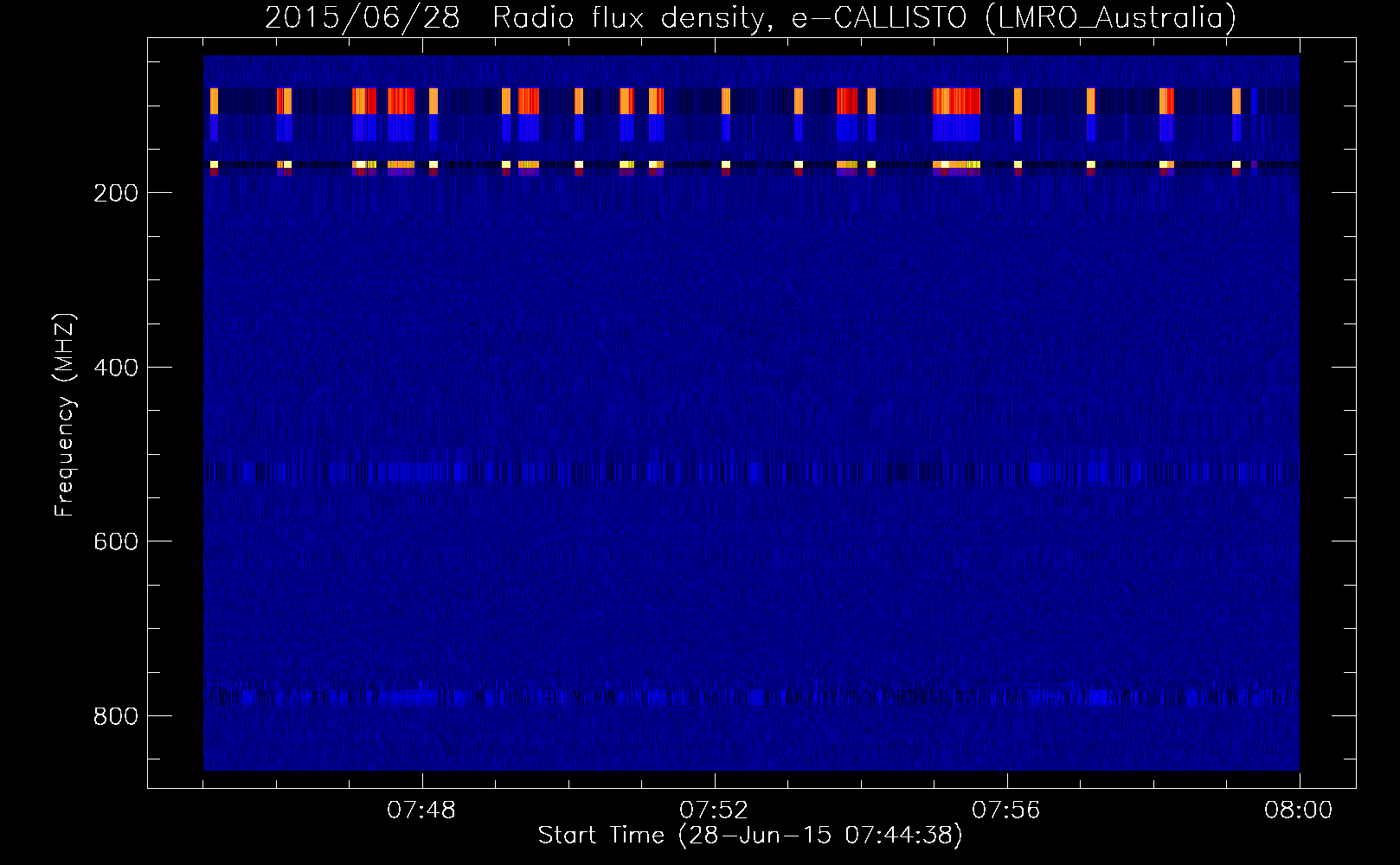Click the 'Start Time (28-Jun-15 07:44:38)' label

(750, 836)
